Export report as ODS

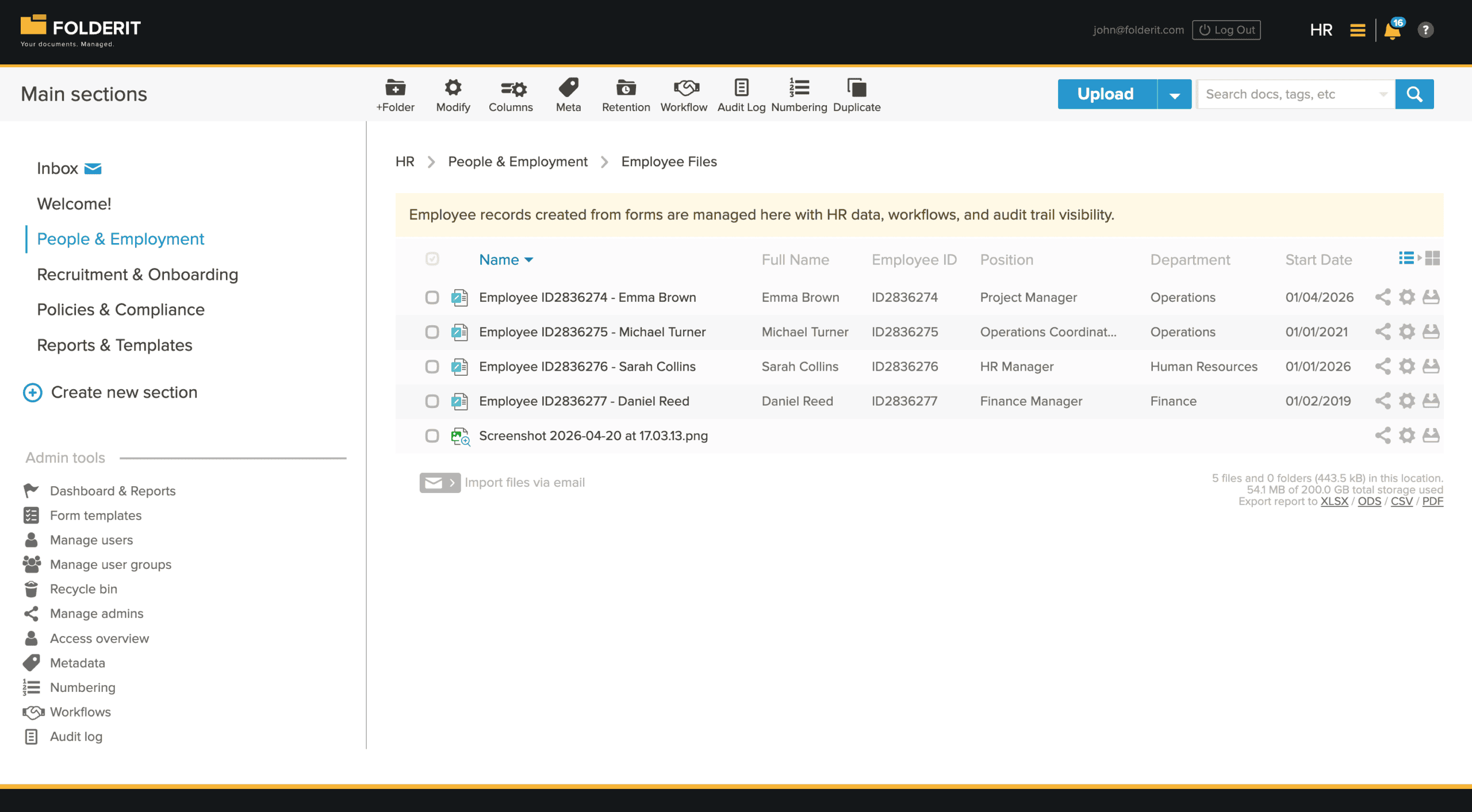click(1369, 501)
